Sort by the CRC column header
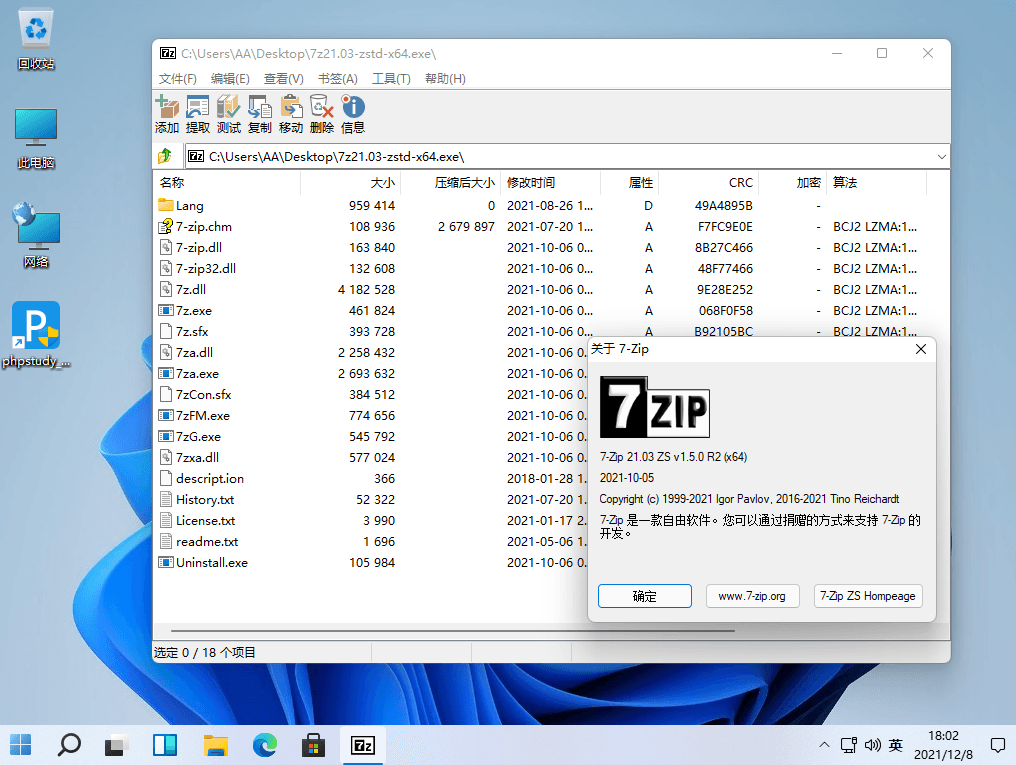The width and height of the screenshot is (1016, 765). (x=708, y=183)
